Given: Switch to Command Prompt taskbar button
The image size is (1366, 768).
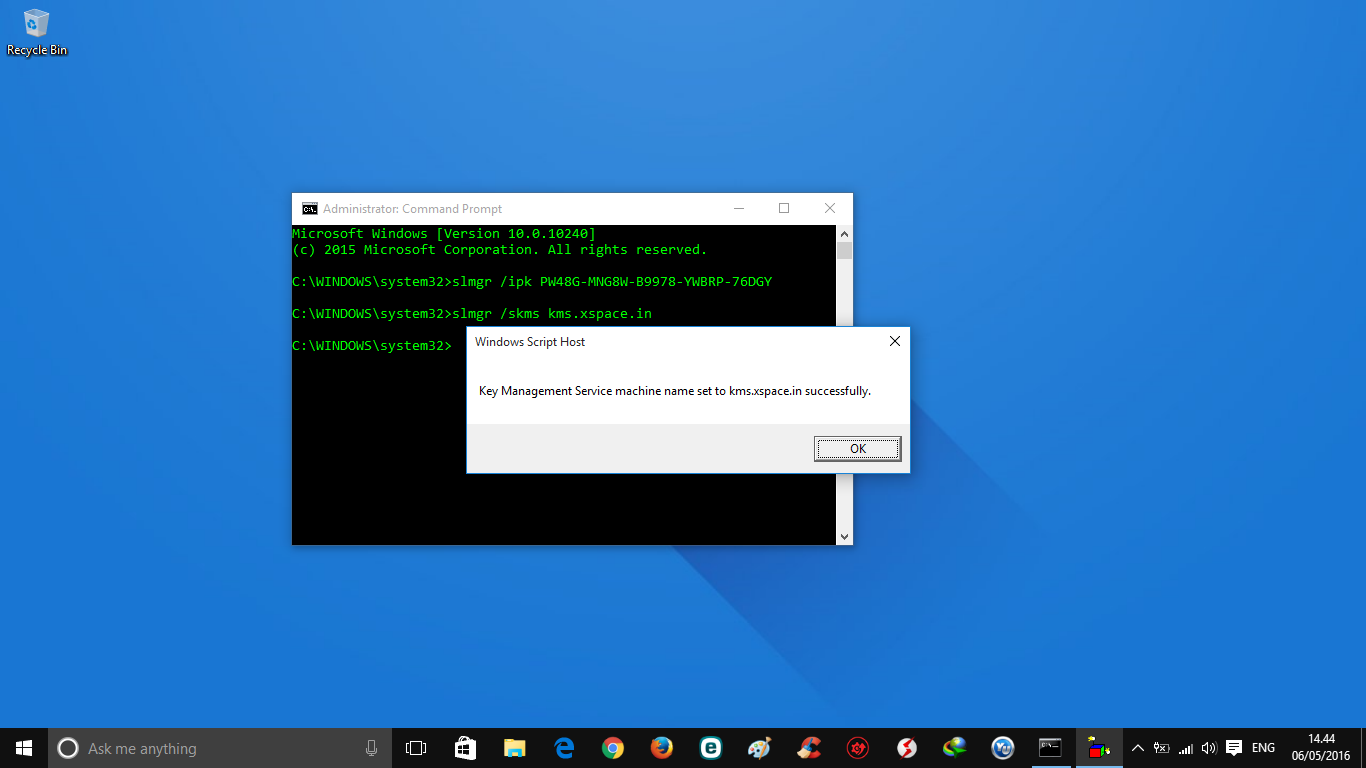Looking at the screenshot, I should point(1050,748).
